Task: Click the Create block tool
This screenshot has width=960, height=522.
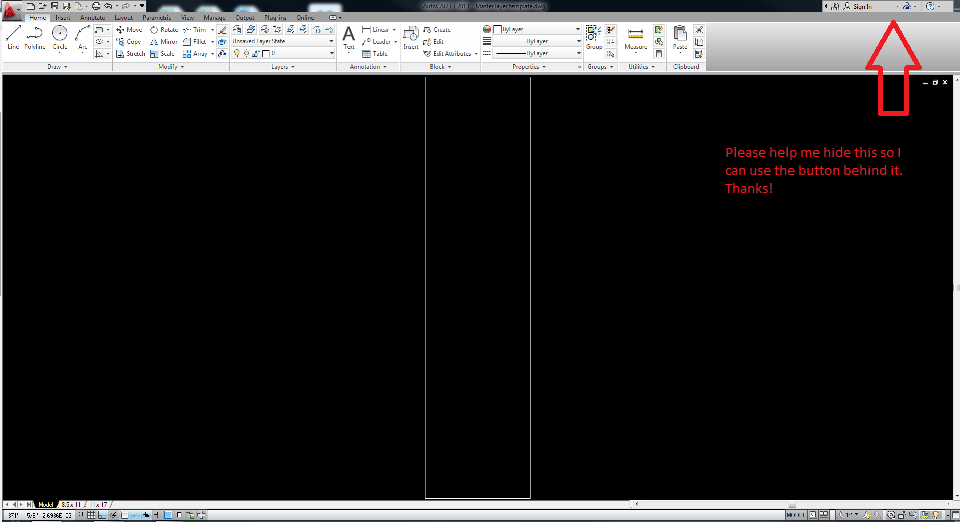Action: (437, 29)
